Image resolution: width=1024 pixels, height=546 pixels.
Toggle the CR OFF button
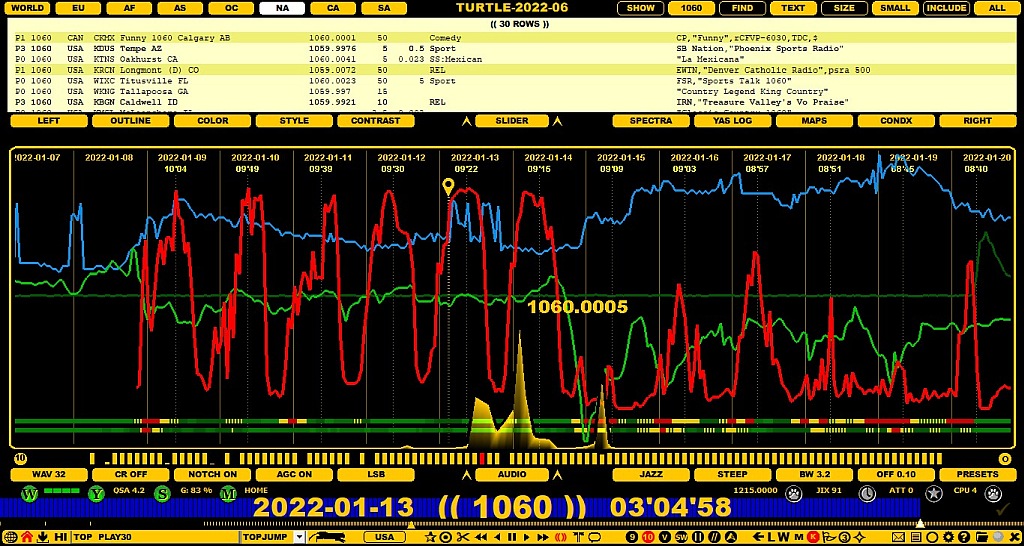click(x=131, y=474)
